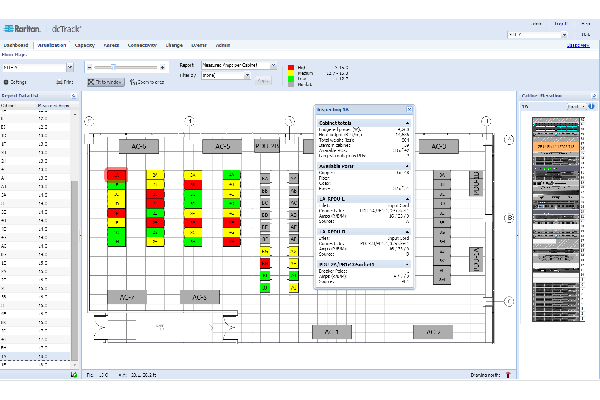Click the Apply button

(263, 81)
